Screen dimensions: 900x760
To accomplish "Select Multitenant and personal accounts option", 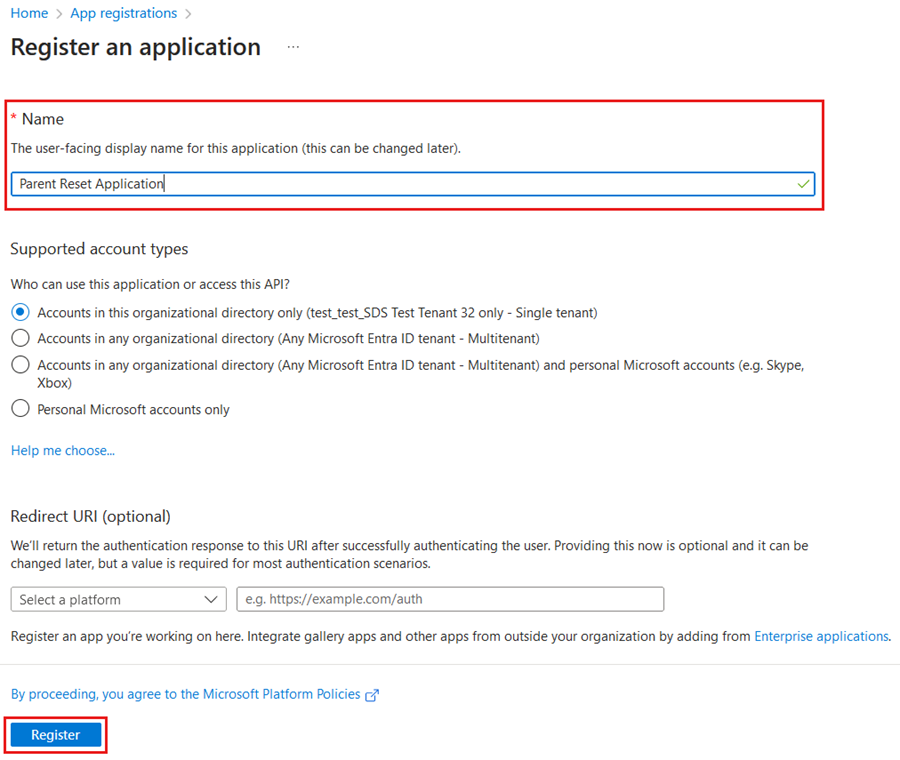I will coord(21,365).
